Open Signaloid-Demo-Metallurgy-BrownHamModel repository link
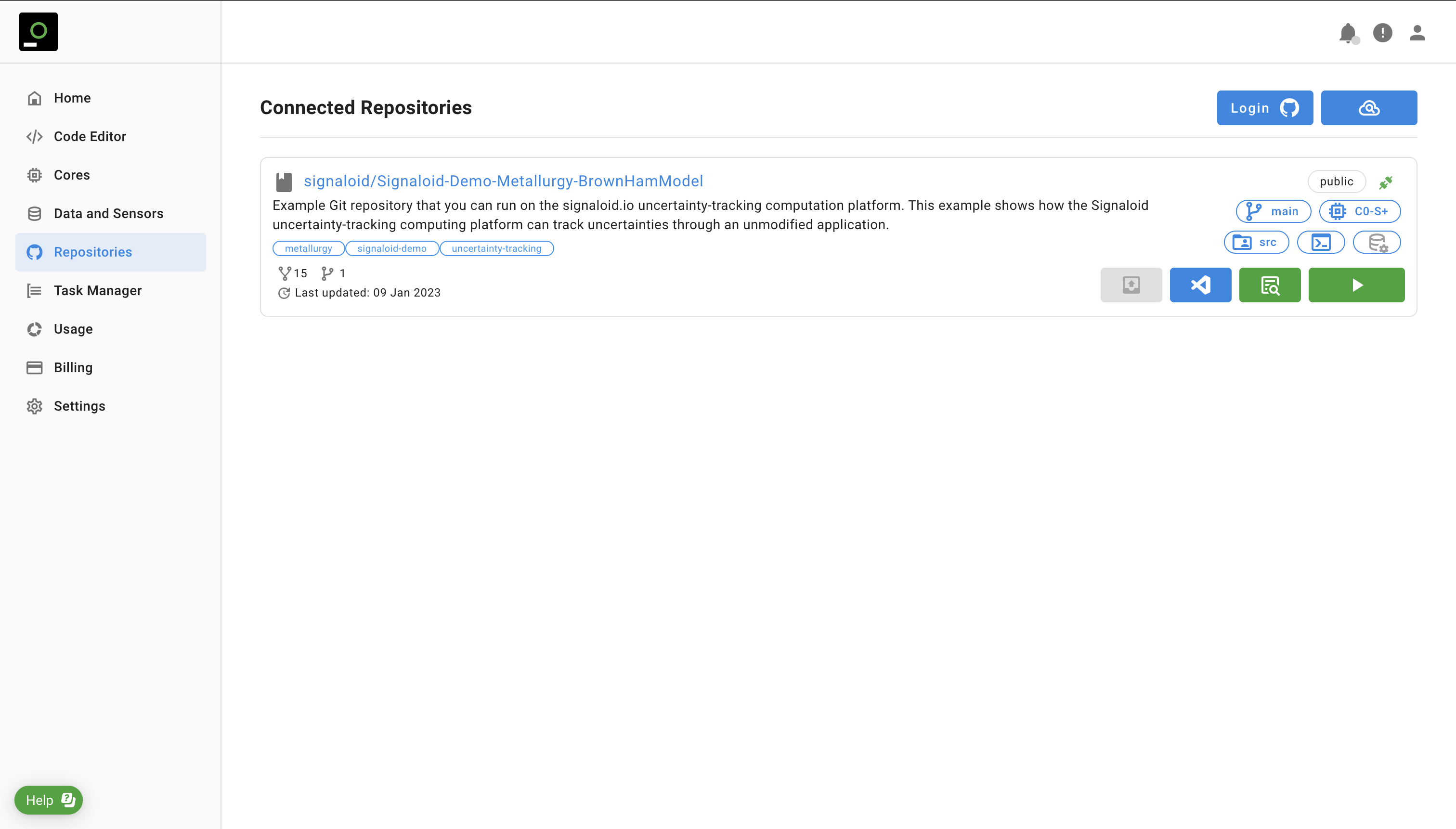The height and width of the screenshot is (829, 1456). tap(503, 181)
